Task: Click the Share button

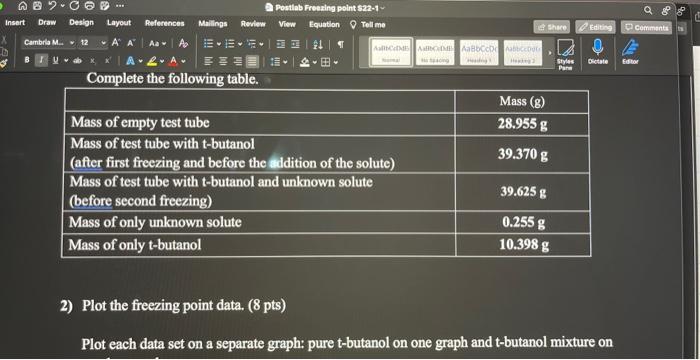Action: 551,27
